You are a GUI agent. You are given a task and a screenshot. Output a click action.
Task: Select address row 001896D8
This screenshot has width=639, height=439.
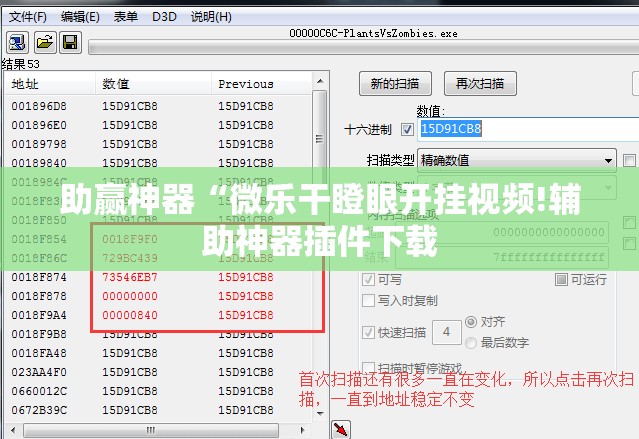point(158,106)
